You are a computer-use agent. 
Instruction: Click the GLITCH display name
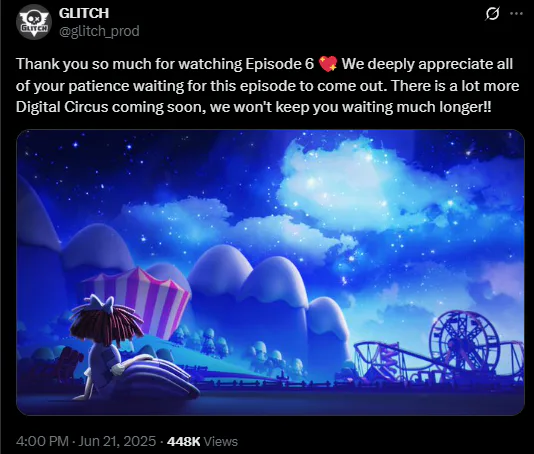(x=84, y=13)
